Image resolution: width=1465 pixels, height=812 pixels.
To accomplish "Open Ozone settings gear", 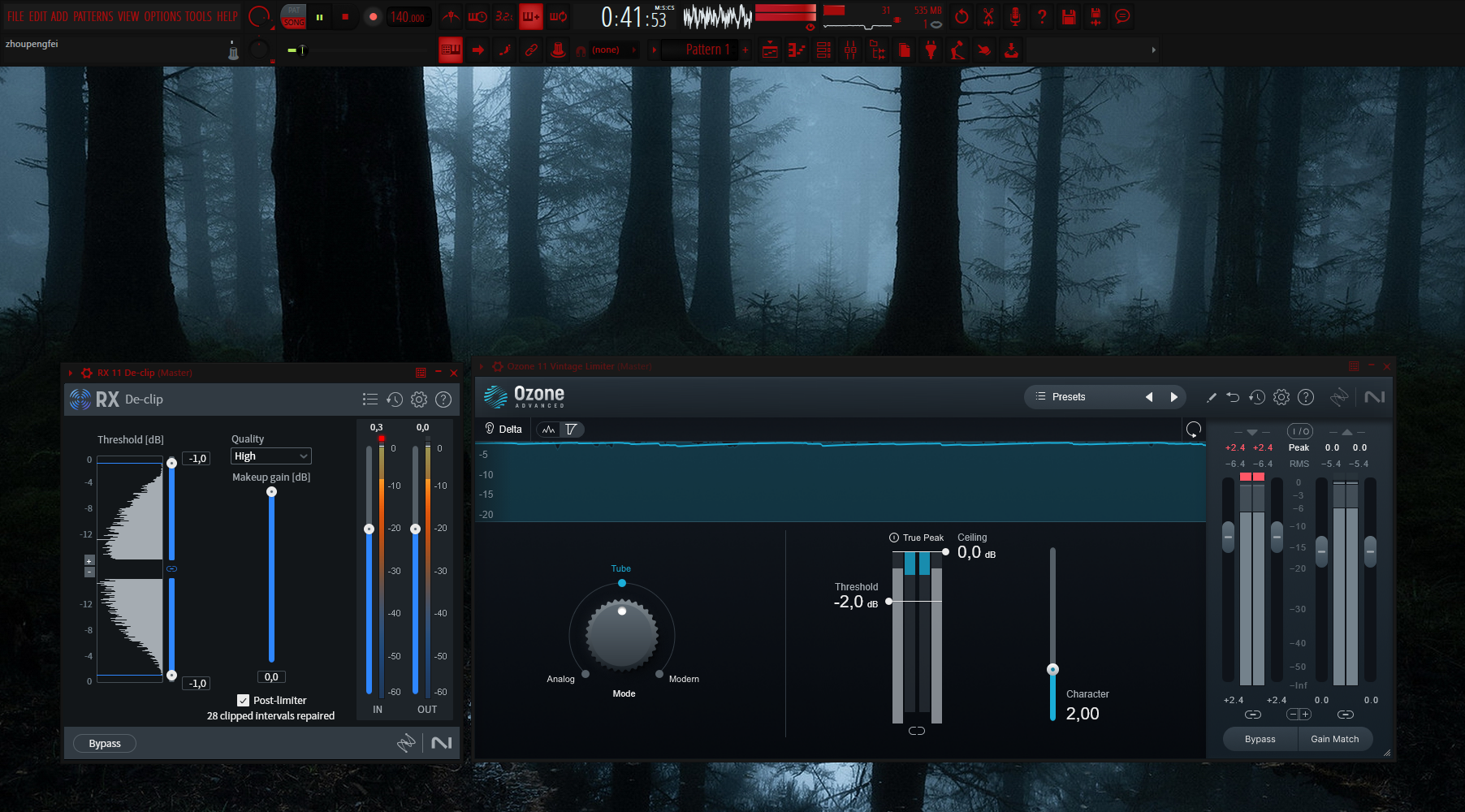I will point(1281,397).
